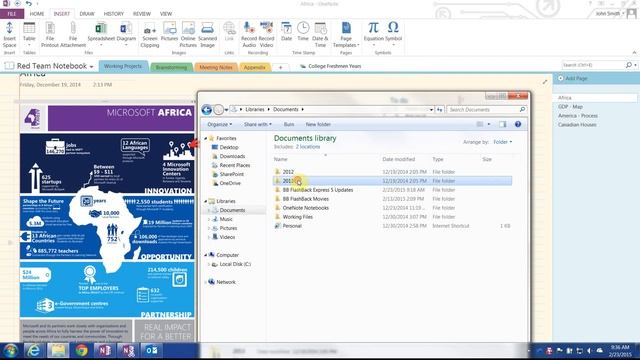The image size is (640, 360).
Task: Expand the page to full view
Action: pos(545,82)
